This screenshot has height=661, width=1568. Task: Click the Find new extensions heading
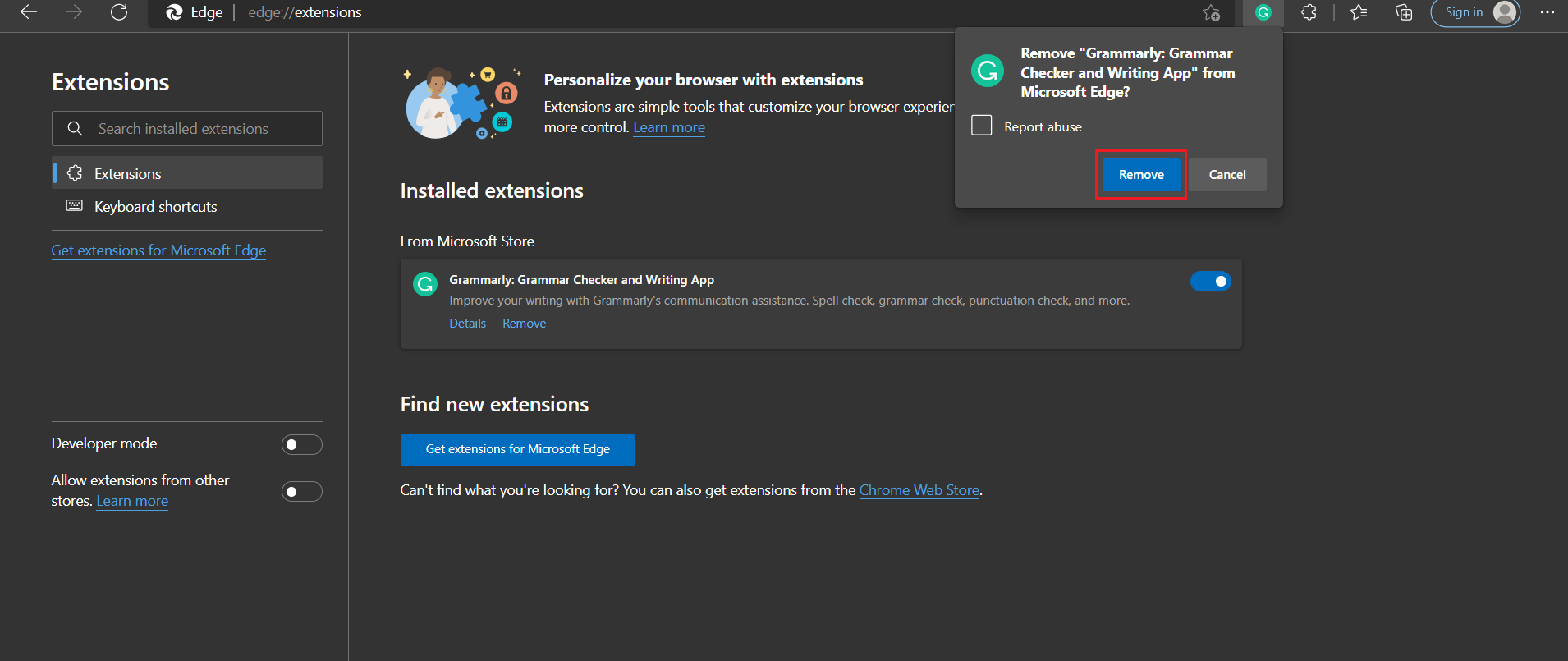[494, 404]
